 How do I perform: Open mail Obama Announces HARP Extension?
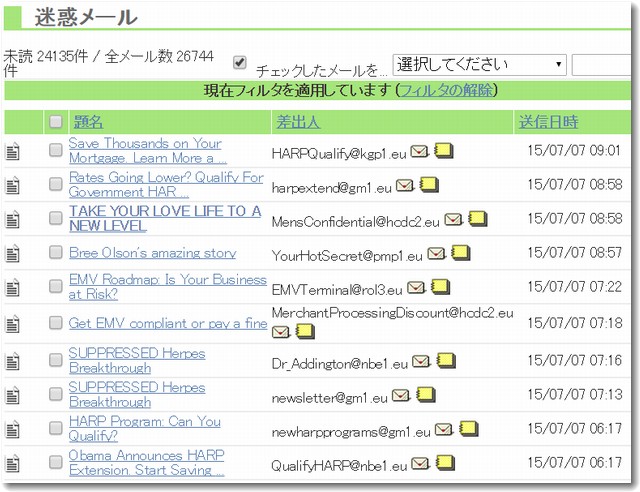tap(147, 462)
